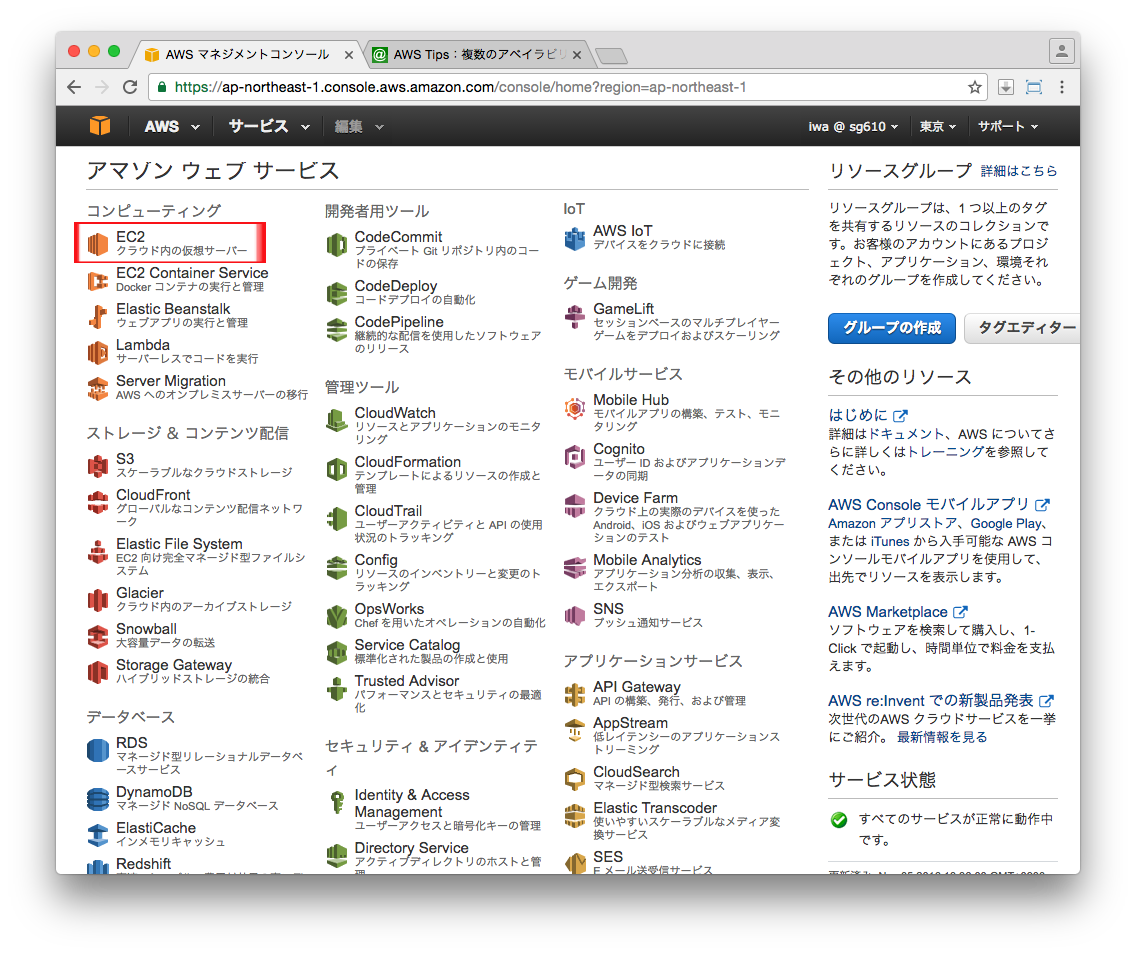This screenshot has width=1136, height=954.
Task: Select the ElastiCache icon
Action: point(98,835)
